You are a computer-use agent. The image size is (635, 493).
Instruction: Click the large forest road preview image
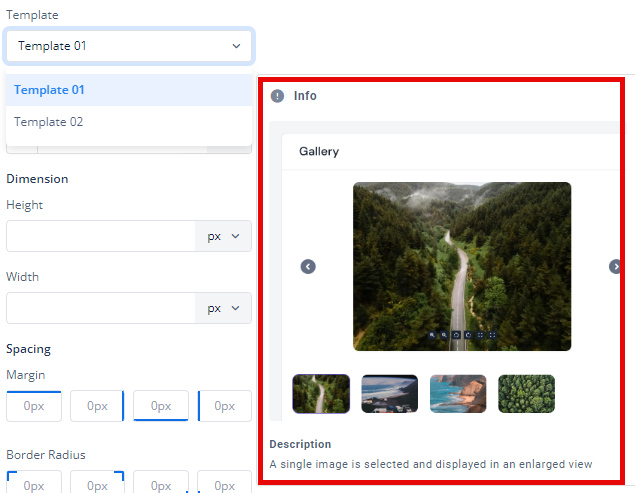[462, 267]
